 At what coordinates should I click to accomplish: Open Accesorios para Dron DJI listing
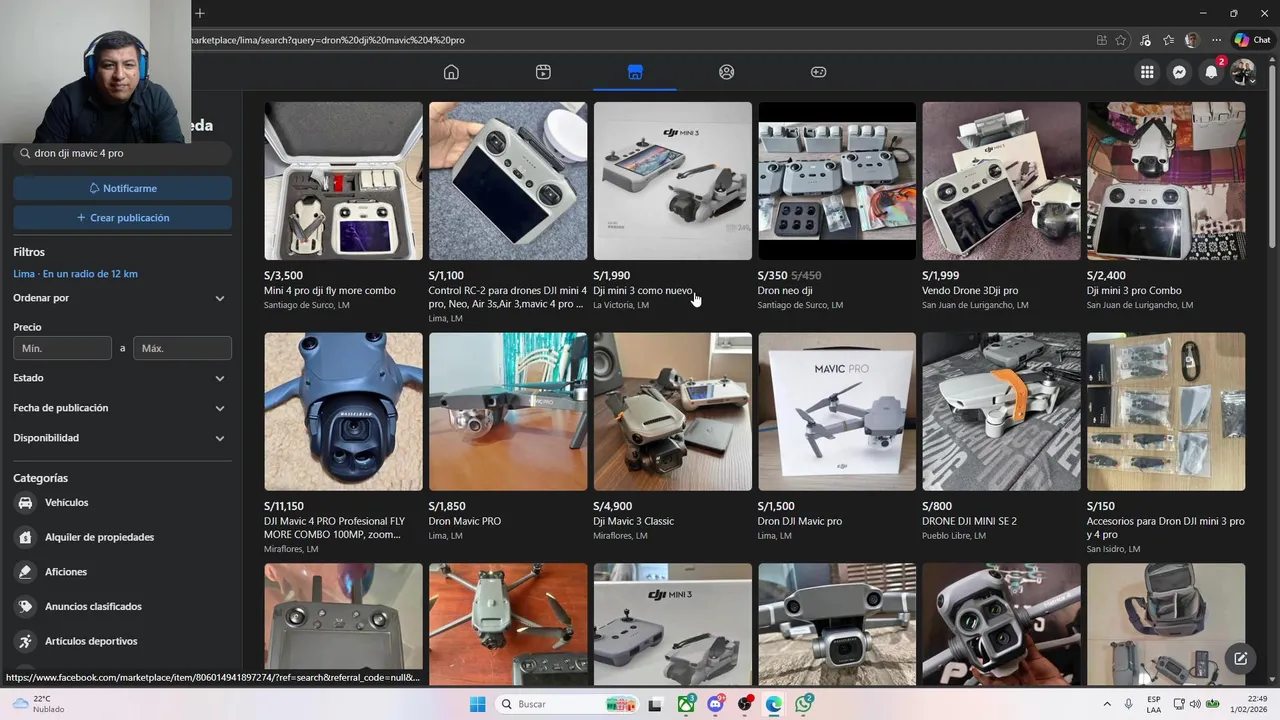coord(1166,411)
